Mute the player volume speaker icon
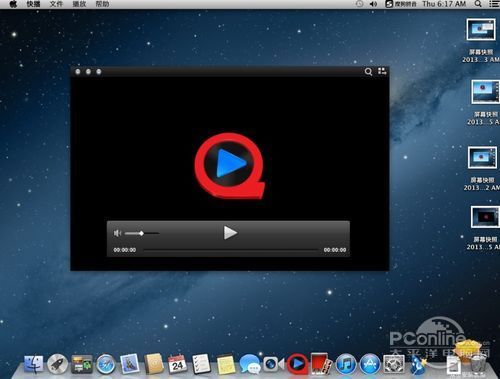The width and height of the screenshot is (500, 379). (117, 233)
